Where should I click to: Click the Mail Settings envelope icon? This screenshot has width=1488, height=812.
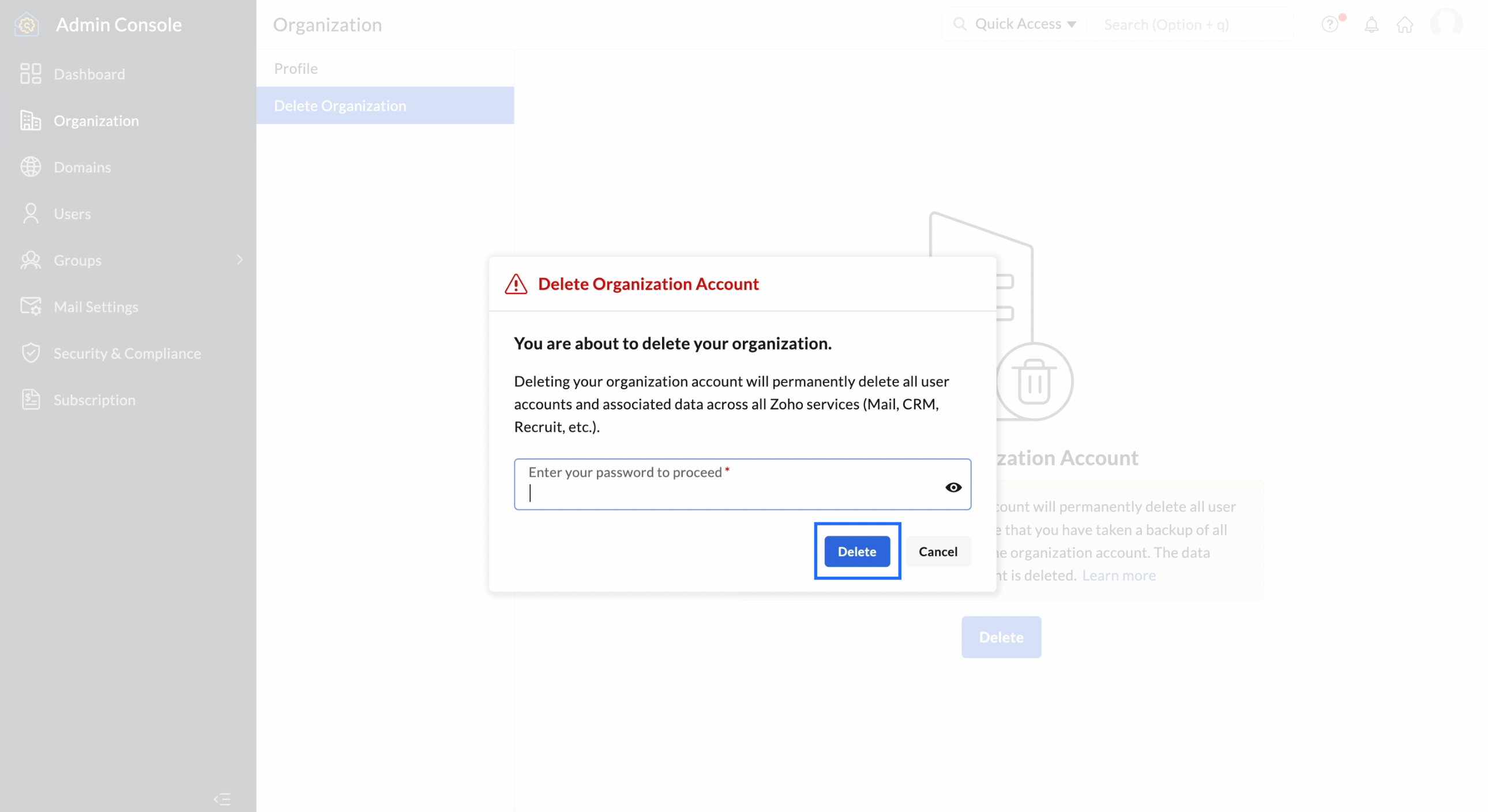click(x=30, y=306)
